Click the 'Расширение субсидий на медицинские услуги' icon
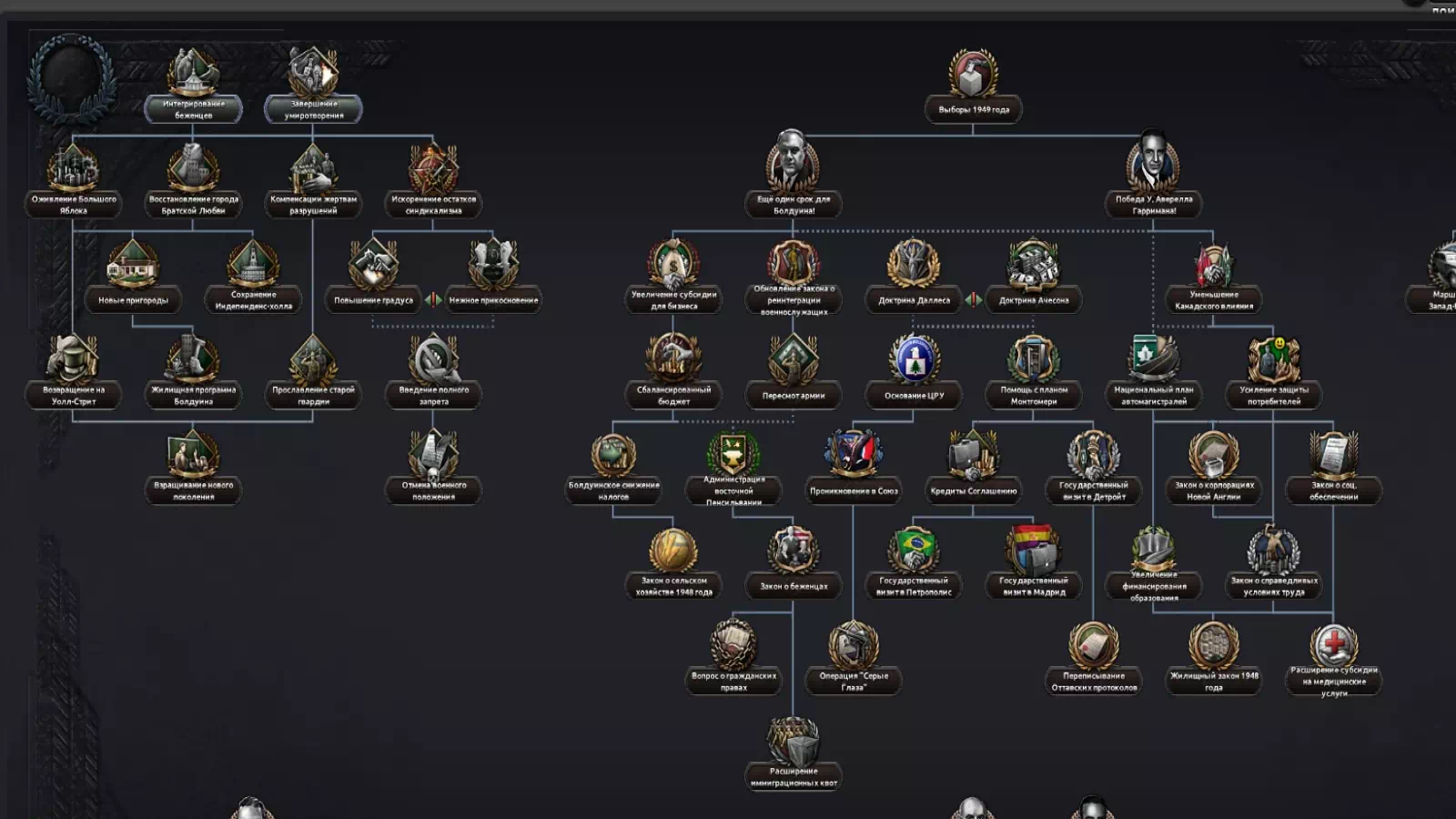The image size is (1456, 819). coord(1333,645)
